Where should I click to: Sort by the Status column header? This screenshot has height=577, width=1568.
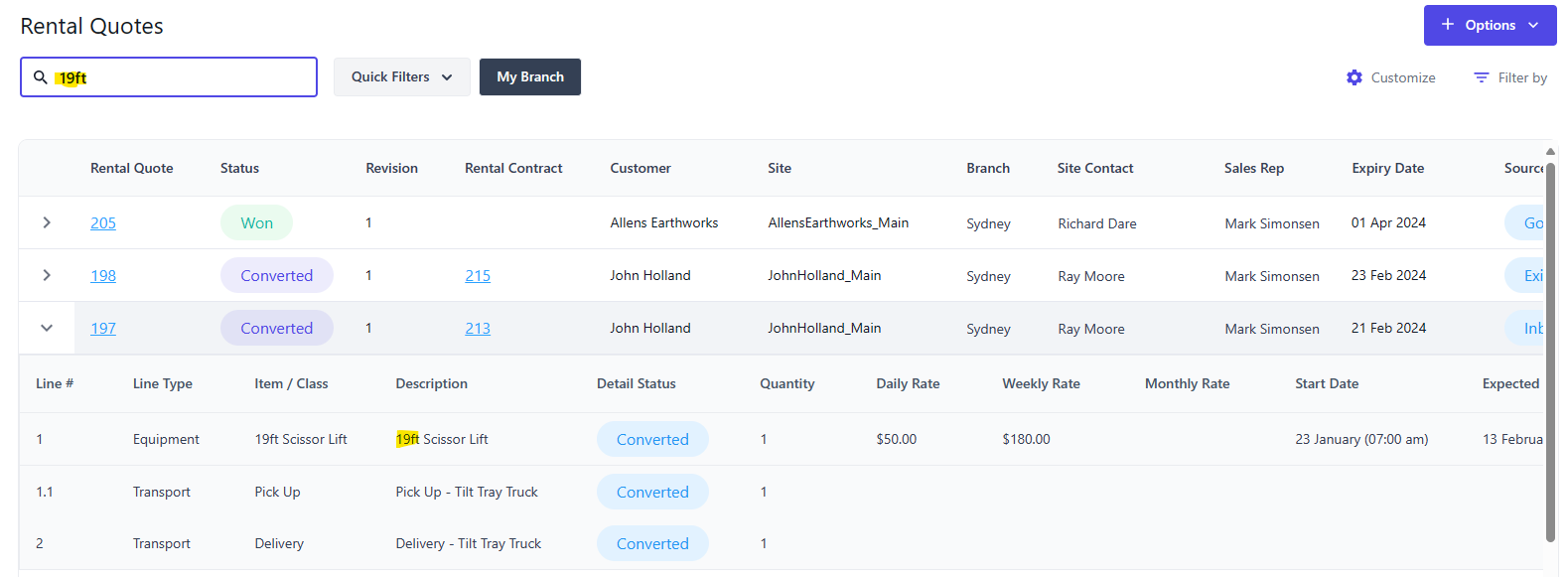[239, 169]
